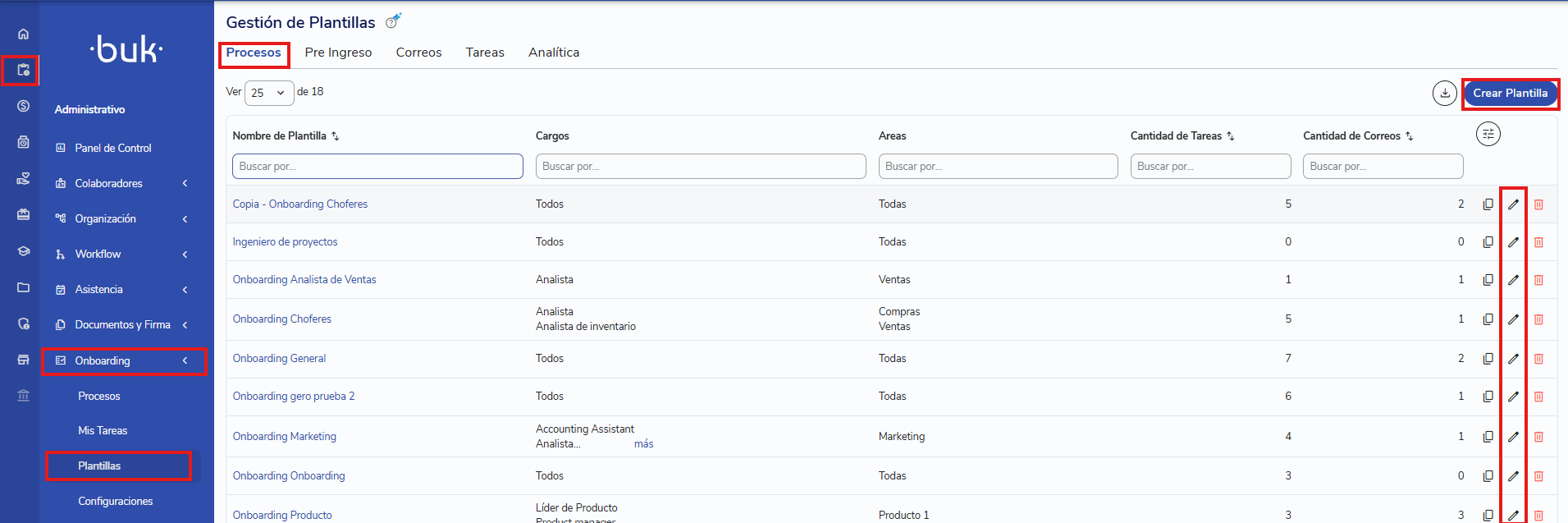Switch to the Procesos tab
The width and height of the screenshot is (1568, 523).
tap(254, 53)
